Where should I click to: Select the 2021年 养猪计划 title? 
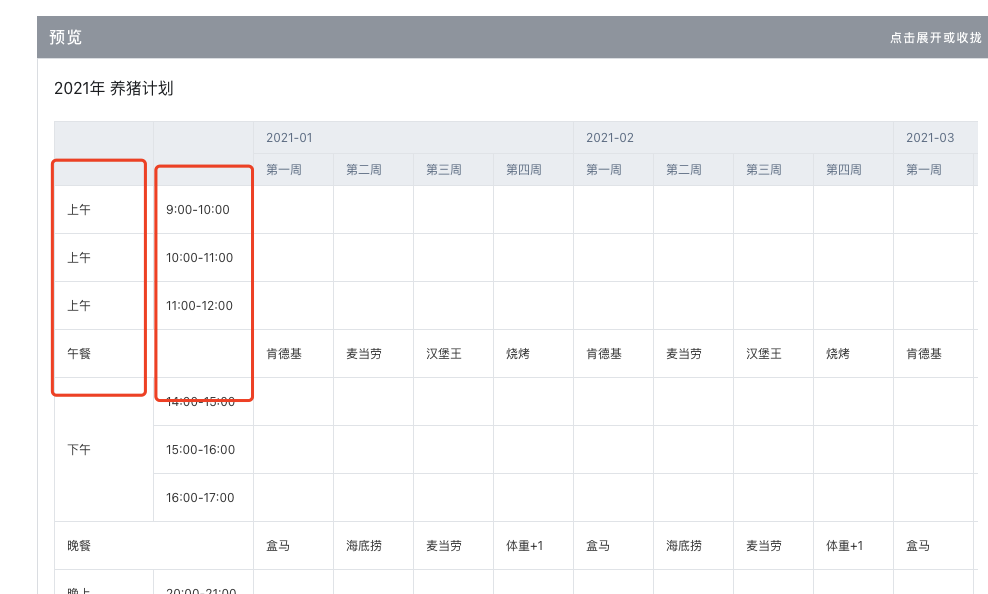click(x=113, y=88)
